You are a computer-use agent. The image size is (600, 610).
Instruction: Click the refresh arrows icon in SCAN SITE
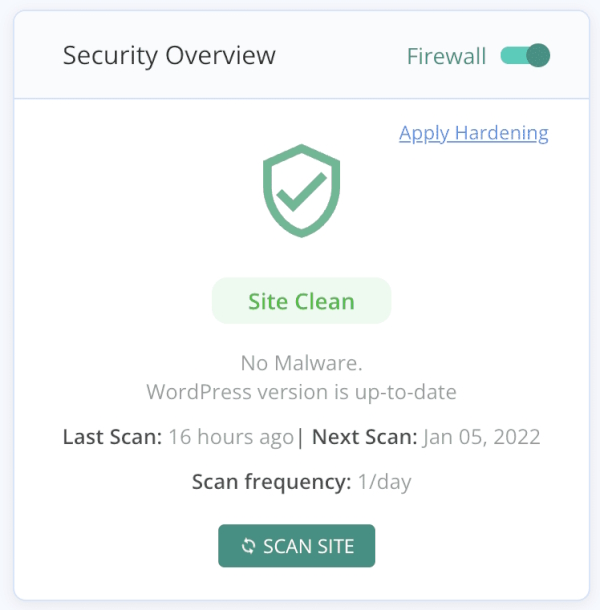point(249,546)
